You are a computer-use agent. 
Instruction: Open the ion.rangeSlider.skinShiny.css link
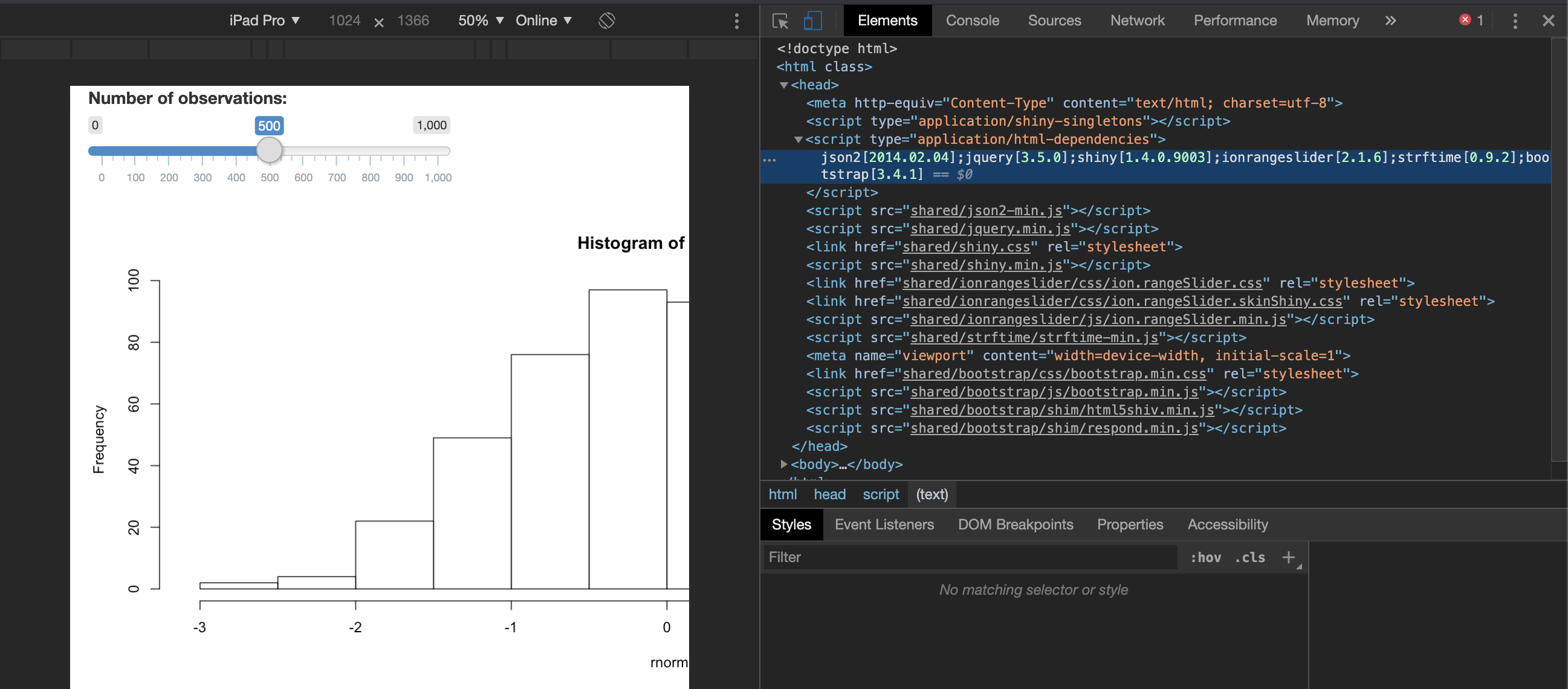1123,301
